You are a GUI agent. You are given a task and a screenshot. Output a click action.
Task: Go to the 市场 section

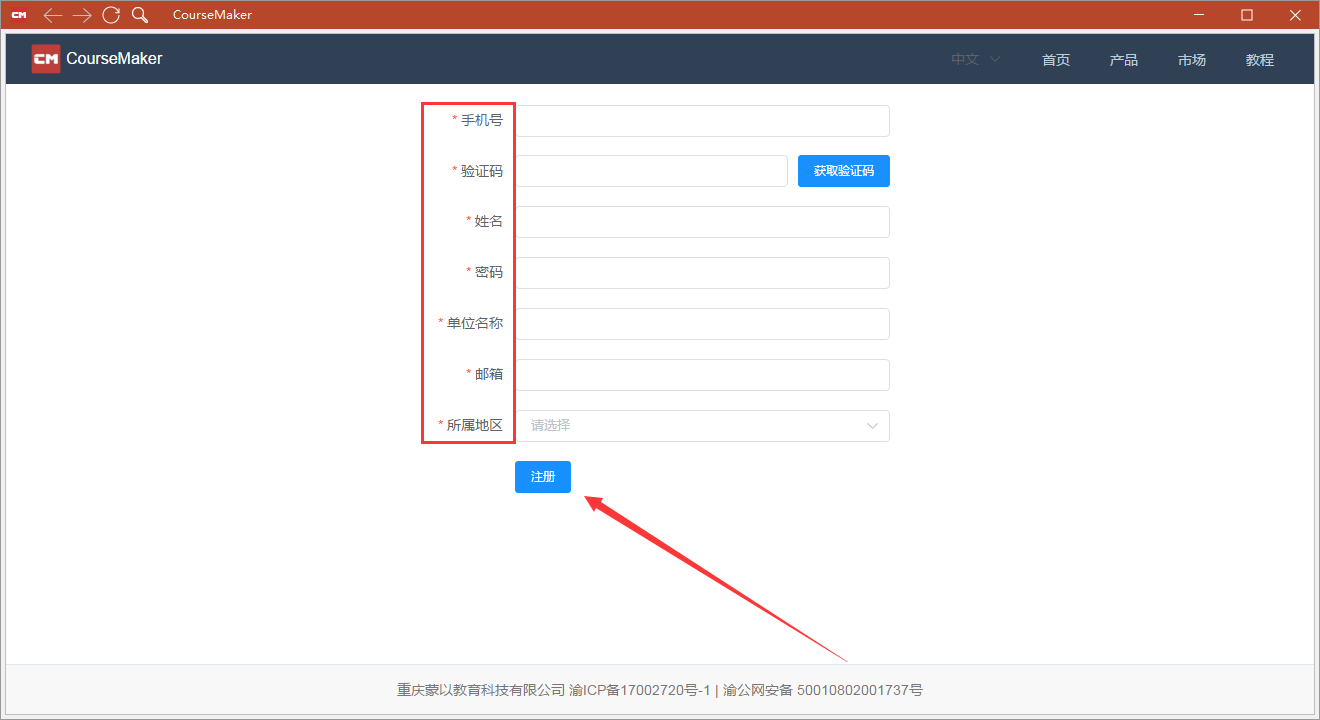pos(1191,59)
